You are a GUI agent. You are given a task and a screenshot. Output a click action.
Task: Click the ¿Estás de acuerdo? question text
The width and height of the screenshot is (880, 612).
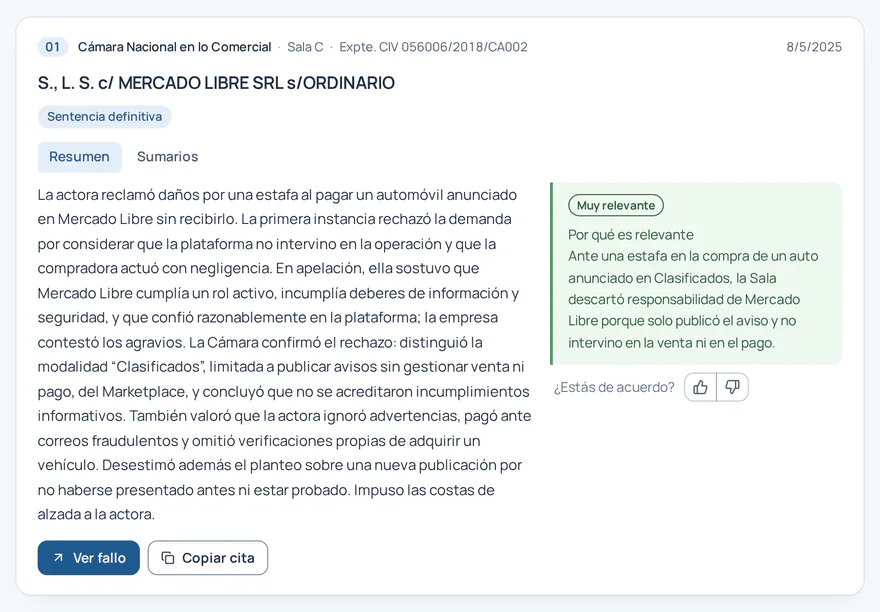pos(614,387)
